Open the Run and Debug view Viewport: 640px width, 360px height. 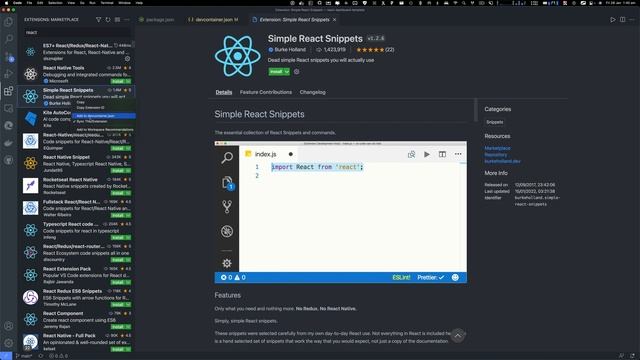(x=9, y=74)
